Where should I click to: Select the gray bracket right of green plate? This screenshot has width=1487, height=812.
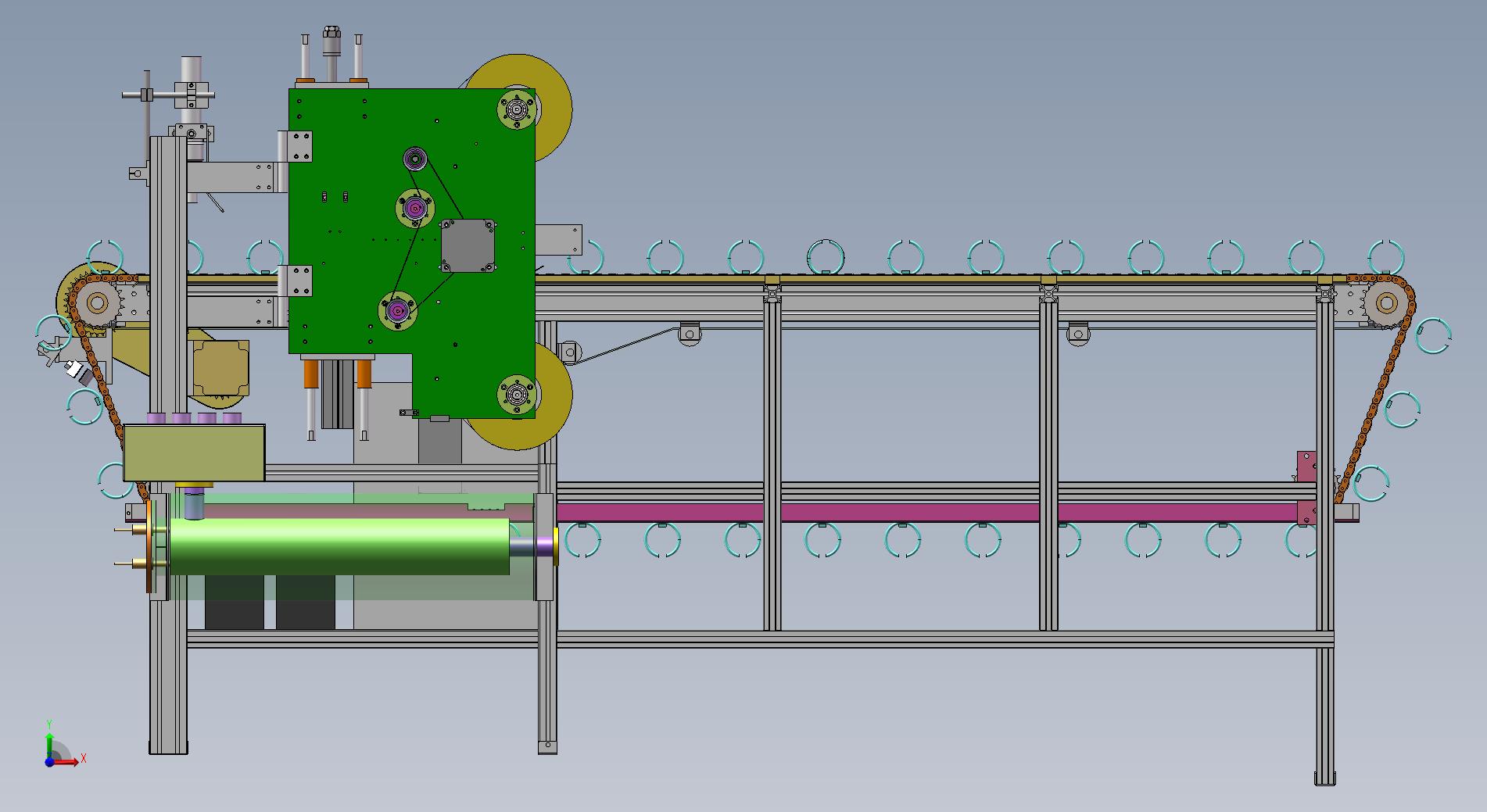click(x=558, y=240)
